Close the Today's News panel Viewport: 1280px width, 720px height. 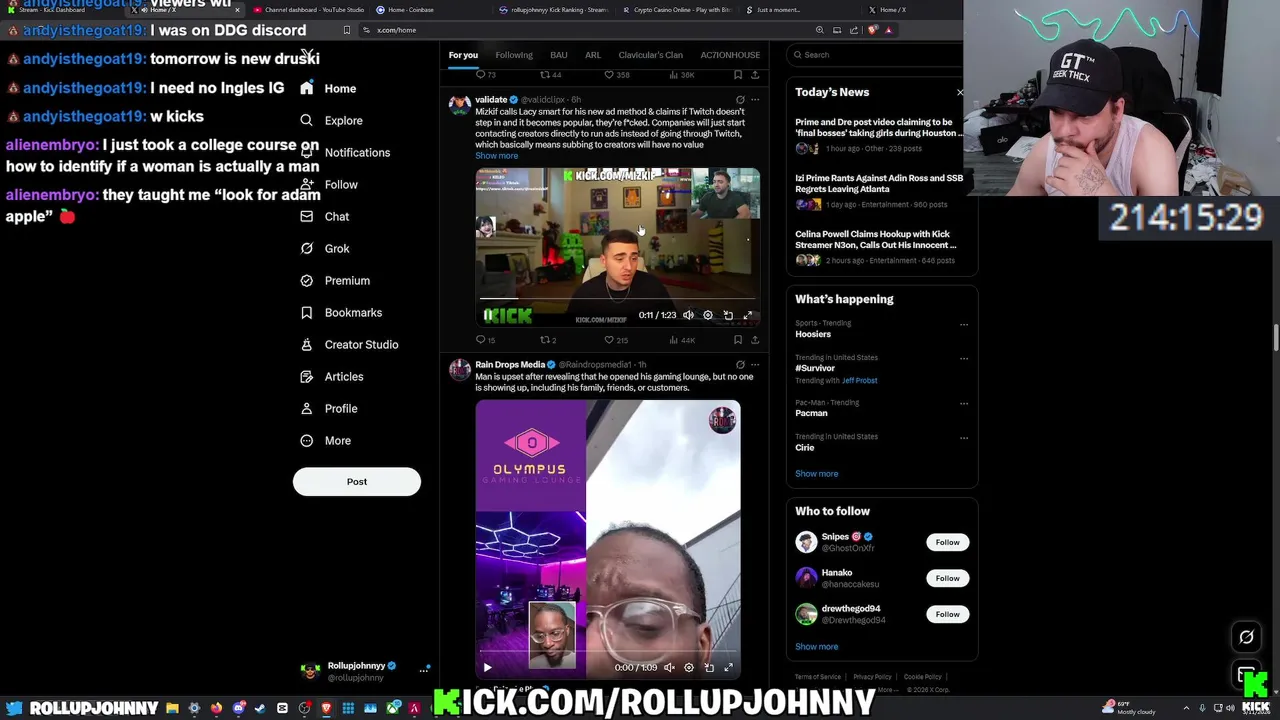point(960,92)
